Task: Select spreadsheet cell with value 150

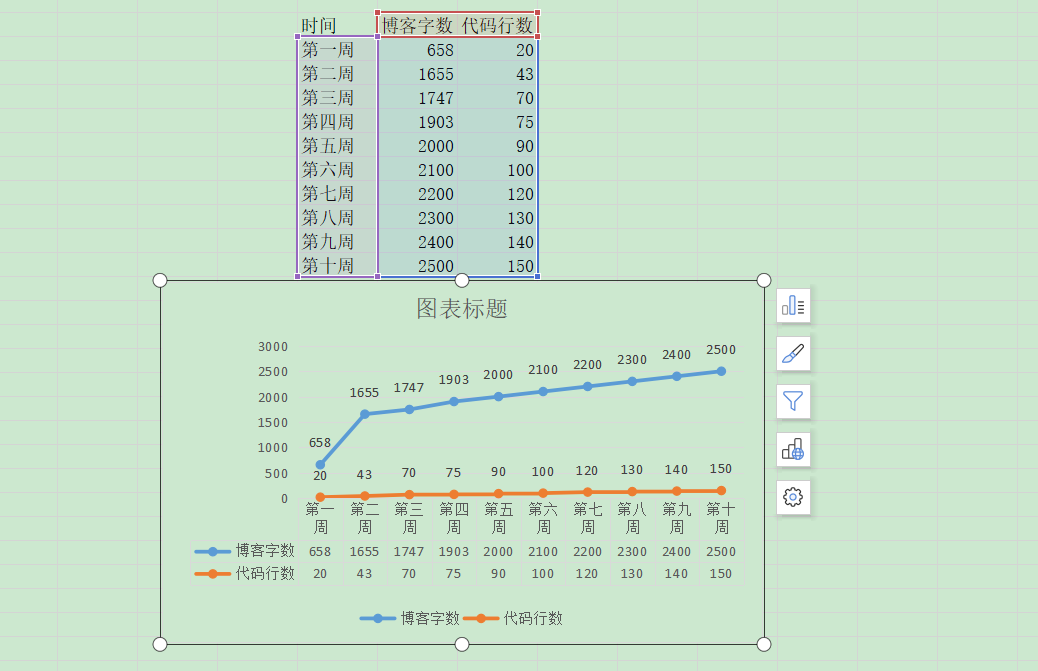Action: tap(497, 265)
